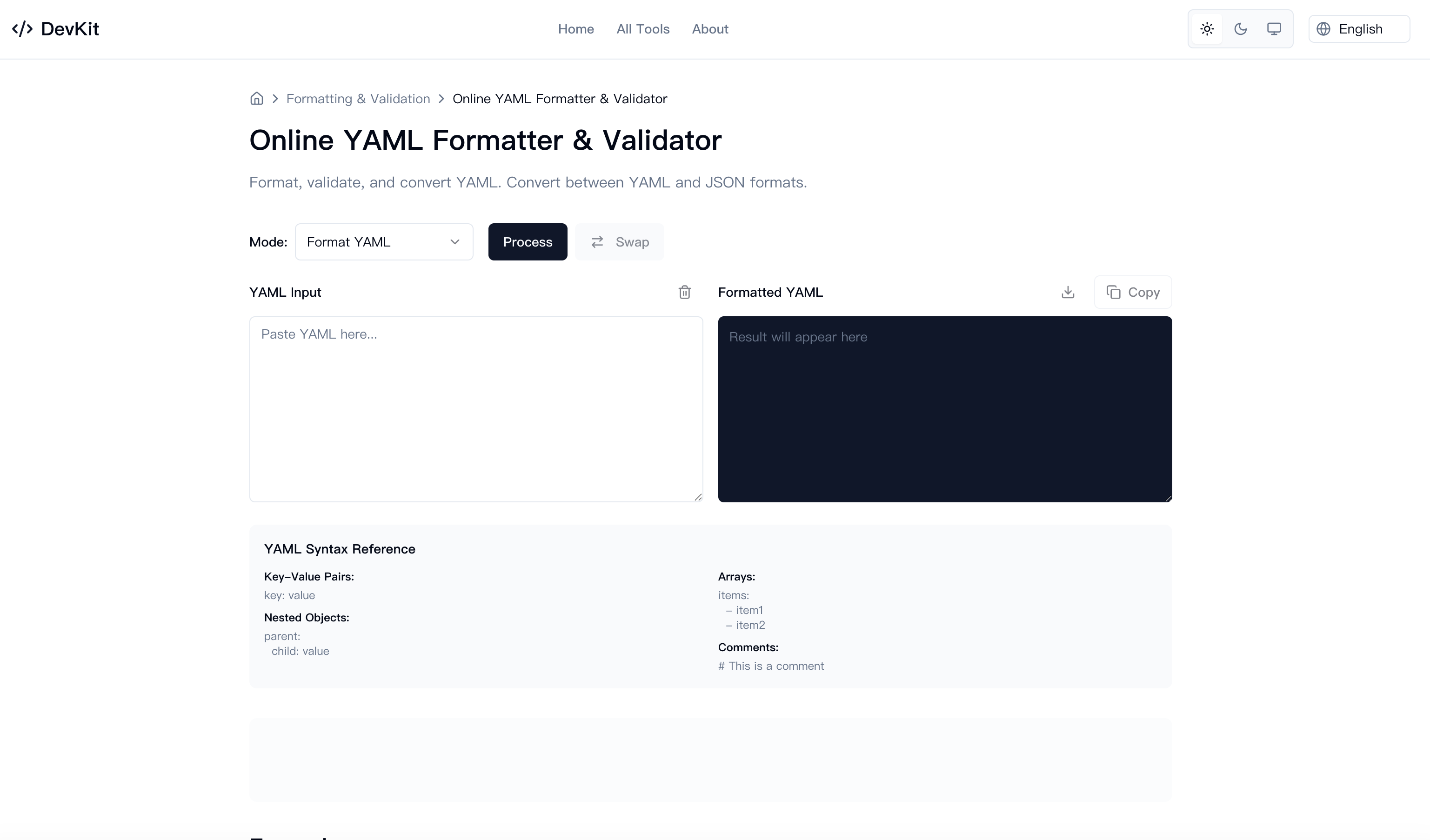1430x840 pixels.
Task: Follow the Formatting & Validation breadcrumb link
Action: point(358,98)
